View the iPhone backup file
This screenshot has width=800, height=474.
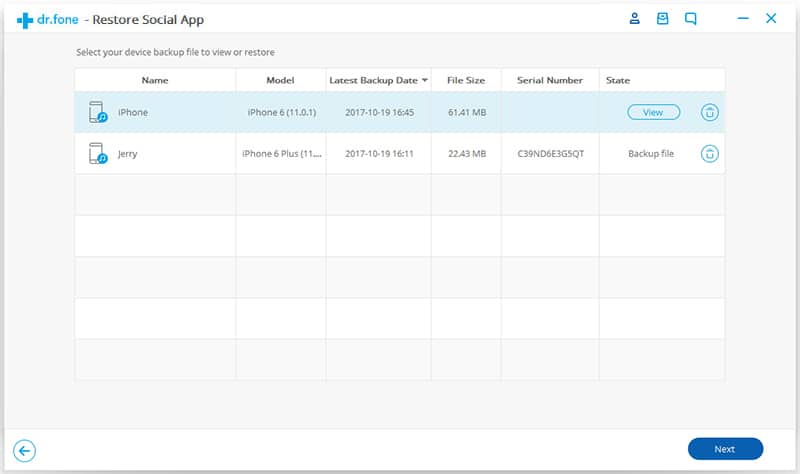pyautogui.click(x=654, y=112)
